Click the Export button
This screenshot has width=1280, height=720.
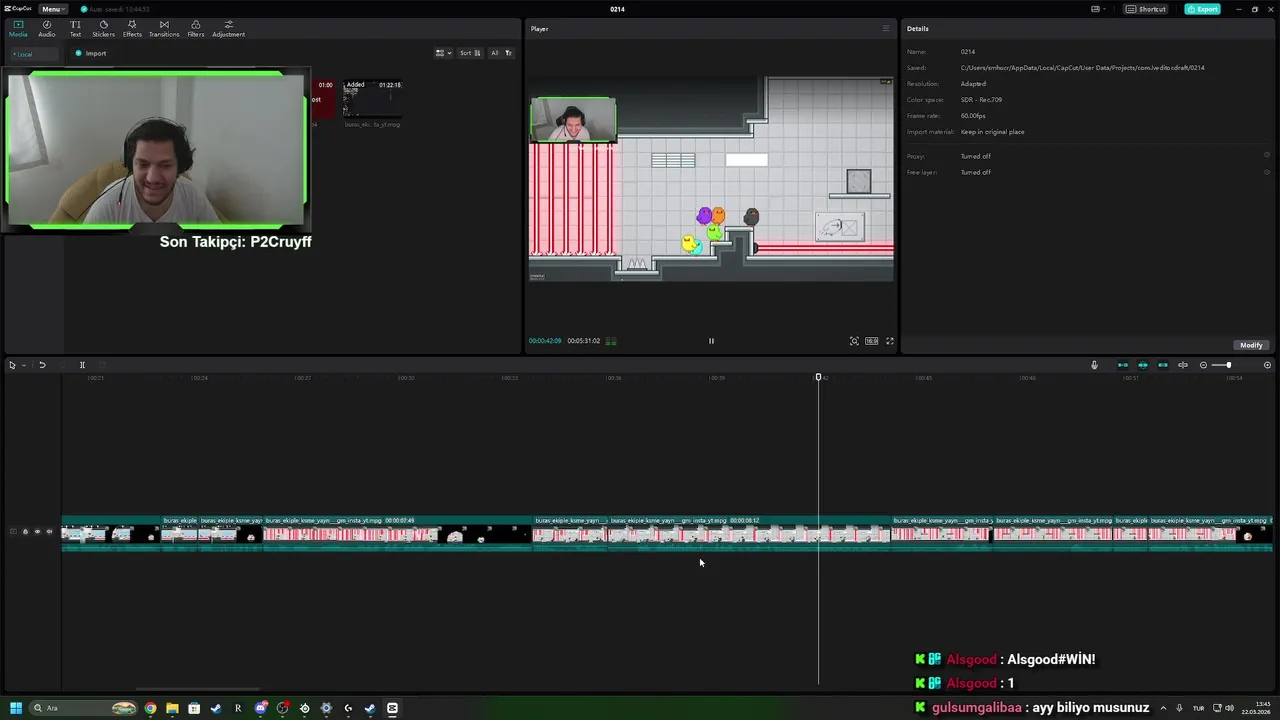(x=1202, y=9)
